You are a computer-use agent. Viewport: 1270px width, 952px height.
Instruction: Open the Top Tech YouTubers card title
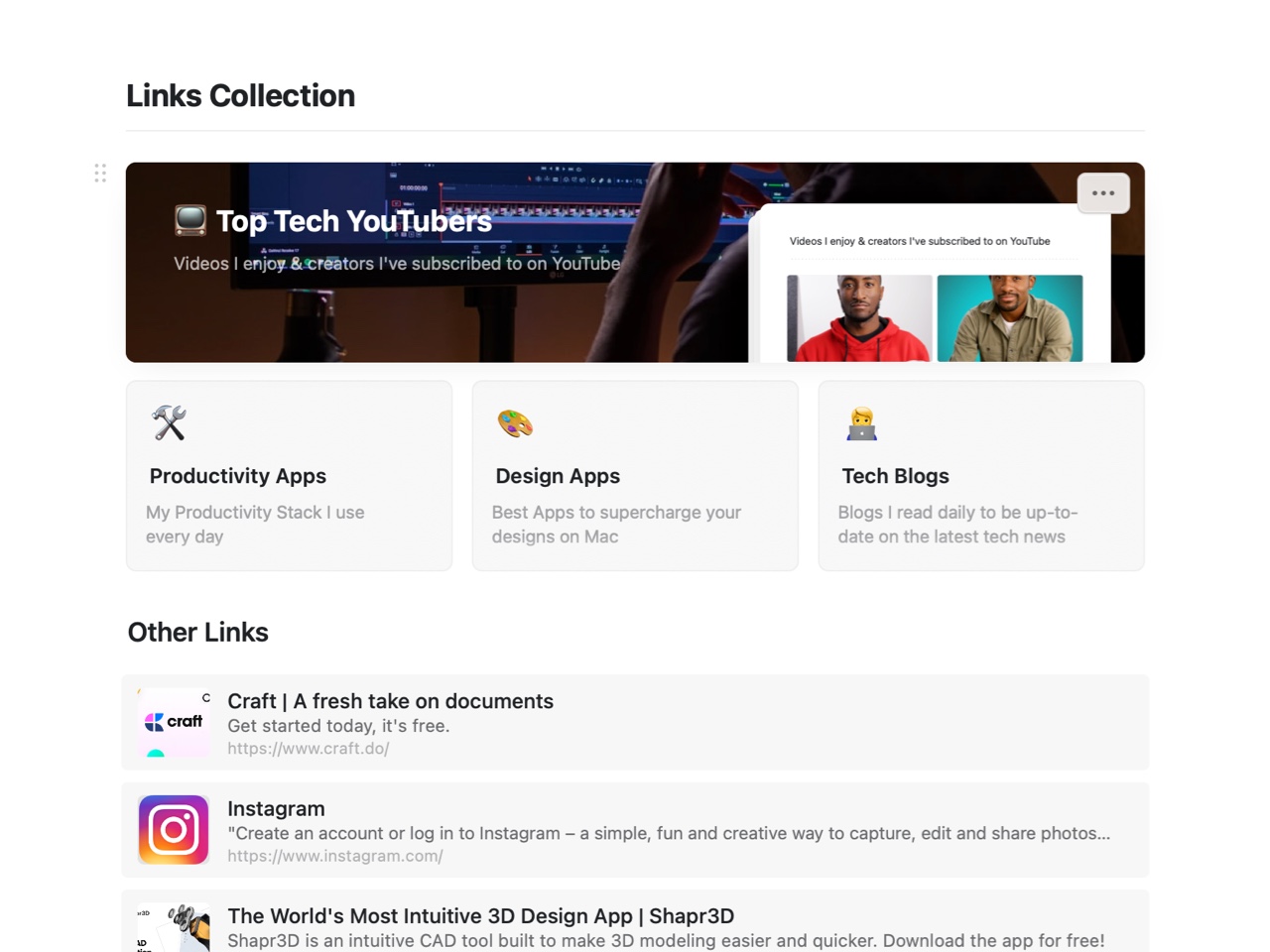point(354,221)
